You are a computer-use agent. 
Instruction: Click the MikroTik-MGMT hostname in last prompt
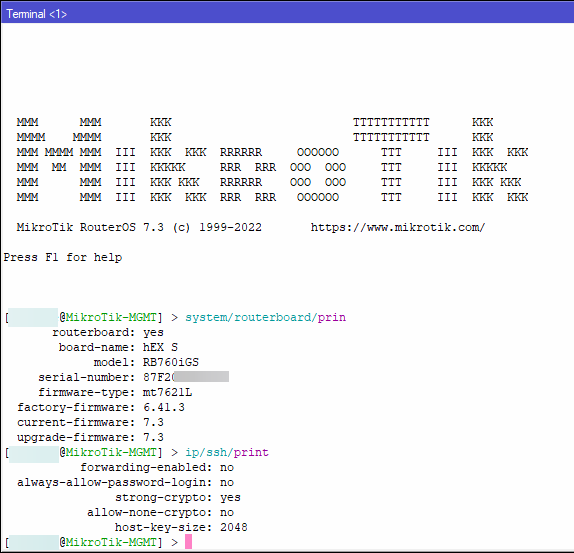coord(111,542)
